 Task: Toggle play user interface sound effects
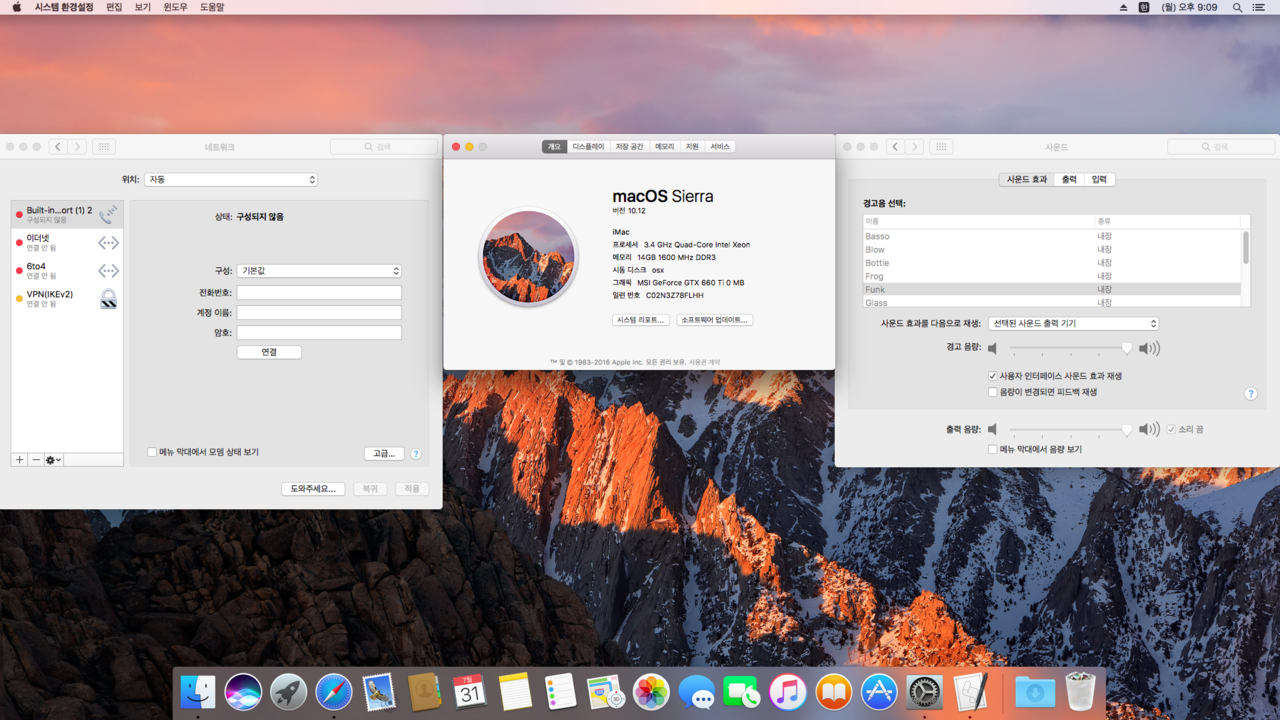click(992, 376)
